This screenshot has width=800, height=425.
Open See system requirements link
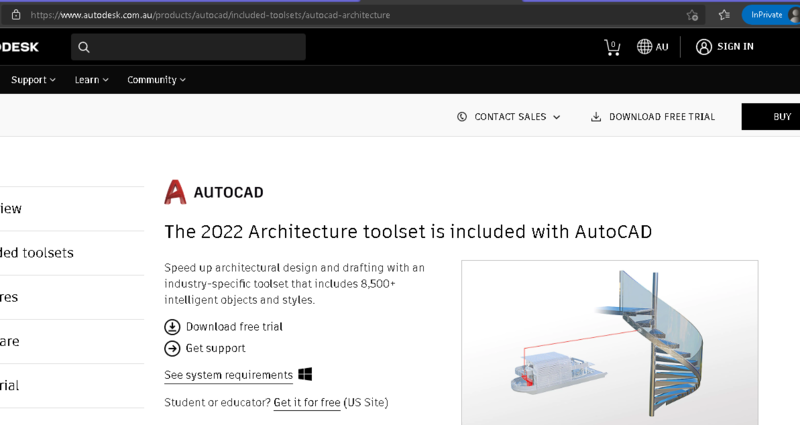click(x=229, y=375)
